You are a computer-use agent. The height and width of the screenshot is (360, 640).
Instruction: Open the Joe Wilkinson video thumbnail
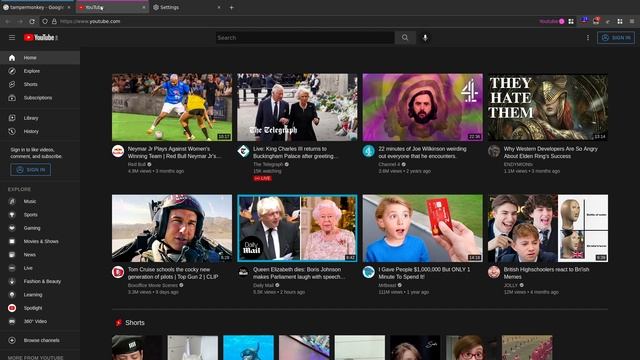pos(422,107)
